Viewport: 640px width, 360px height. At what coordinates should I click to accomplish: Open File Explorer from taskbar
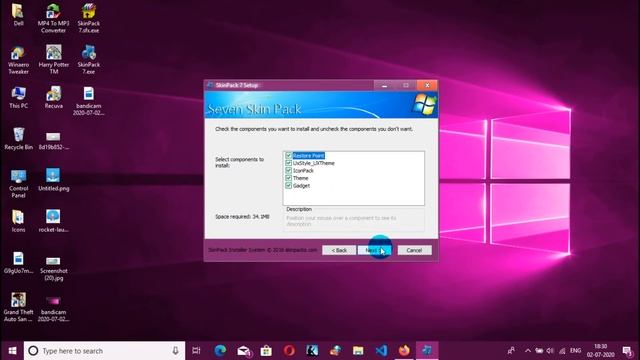[x=358, y=351]
